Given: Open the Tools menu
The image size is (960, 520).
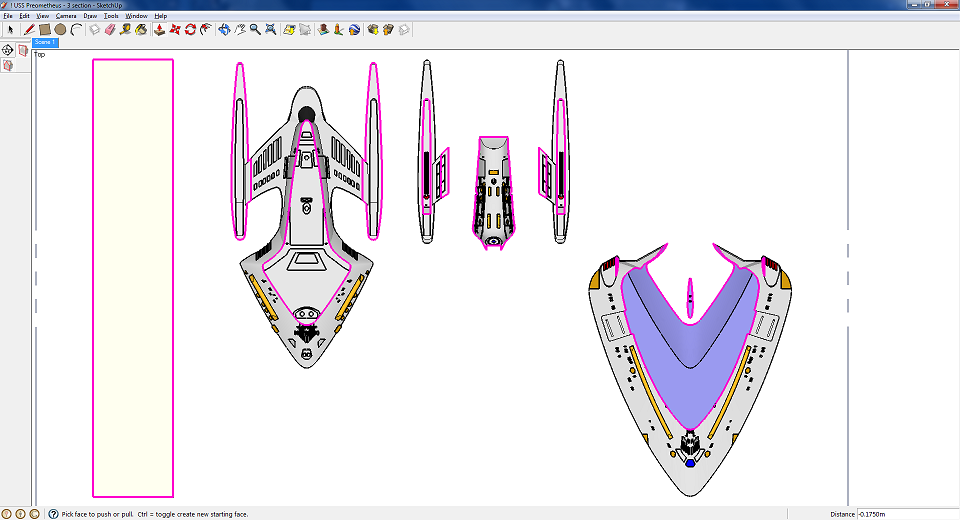Looking at the screenshot, I should [x=111, y=16].
